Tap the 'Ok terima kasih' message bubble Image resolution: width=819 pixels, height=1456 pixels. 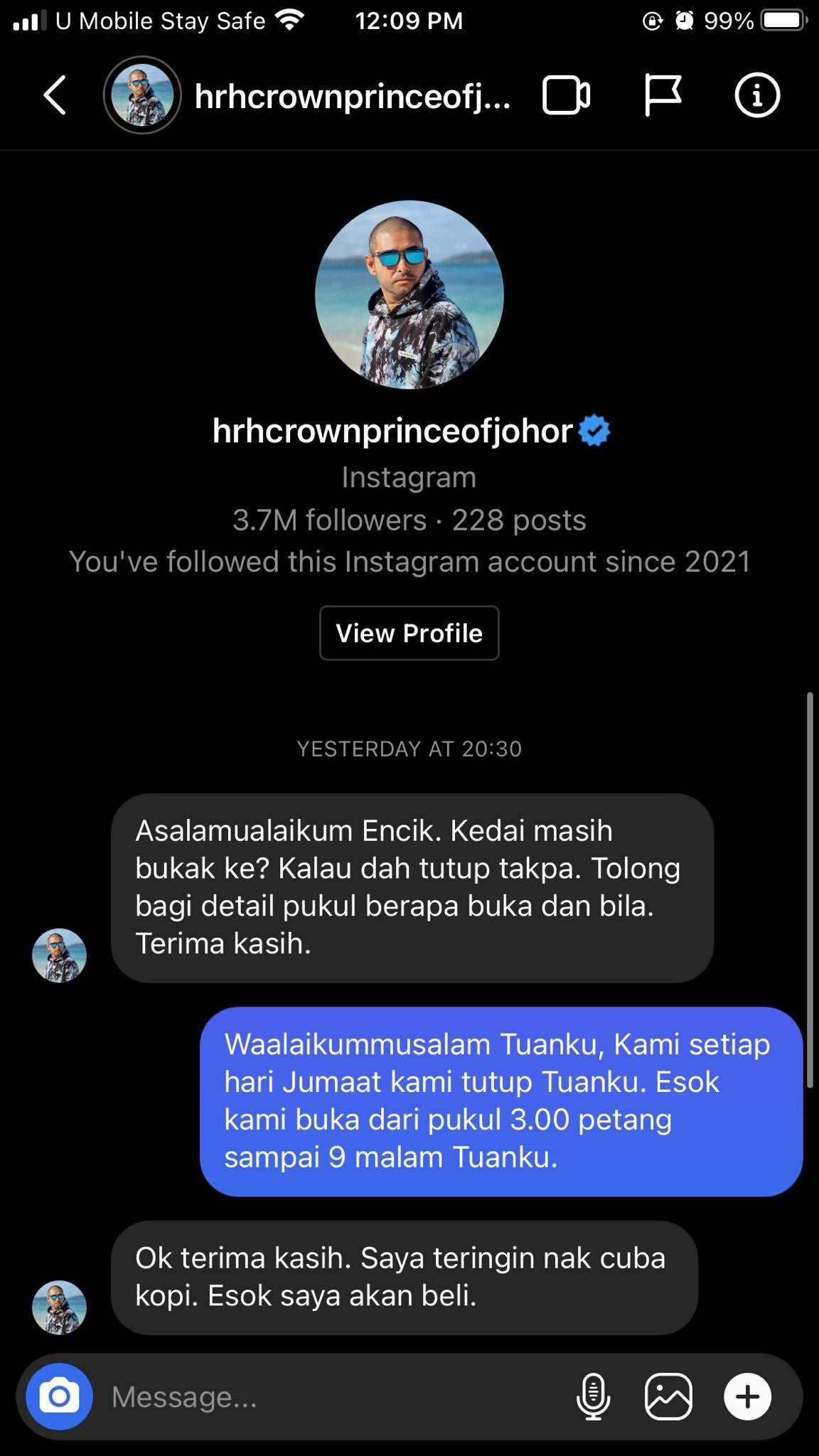(404, 1277)
